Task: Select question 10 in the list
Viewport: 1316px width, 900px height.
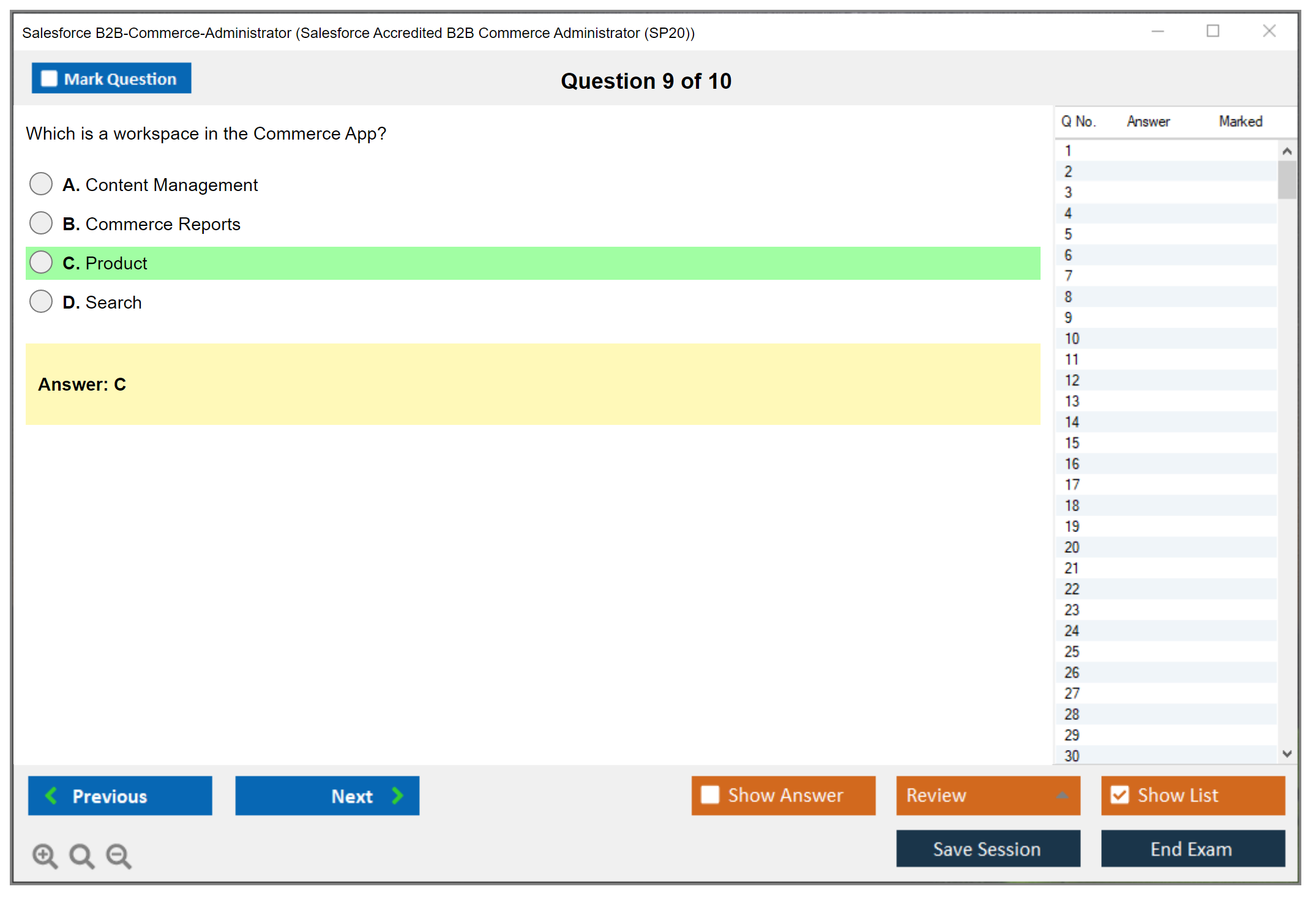Action: (x=1072, y=339)
